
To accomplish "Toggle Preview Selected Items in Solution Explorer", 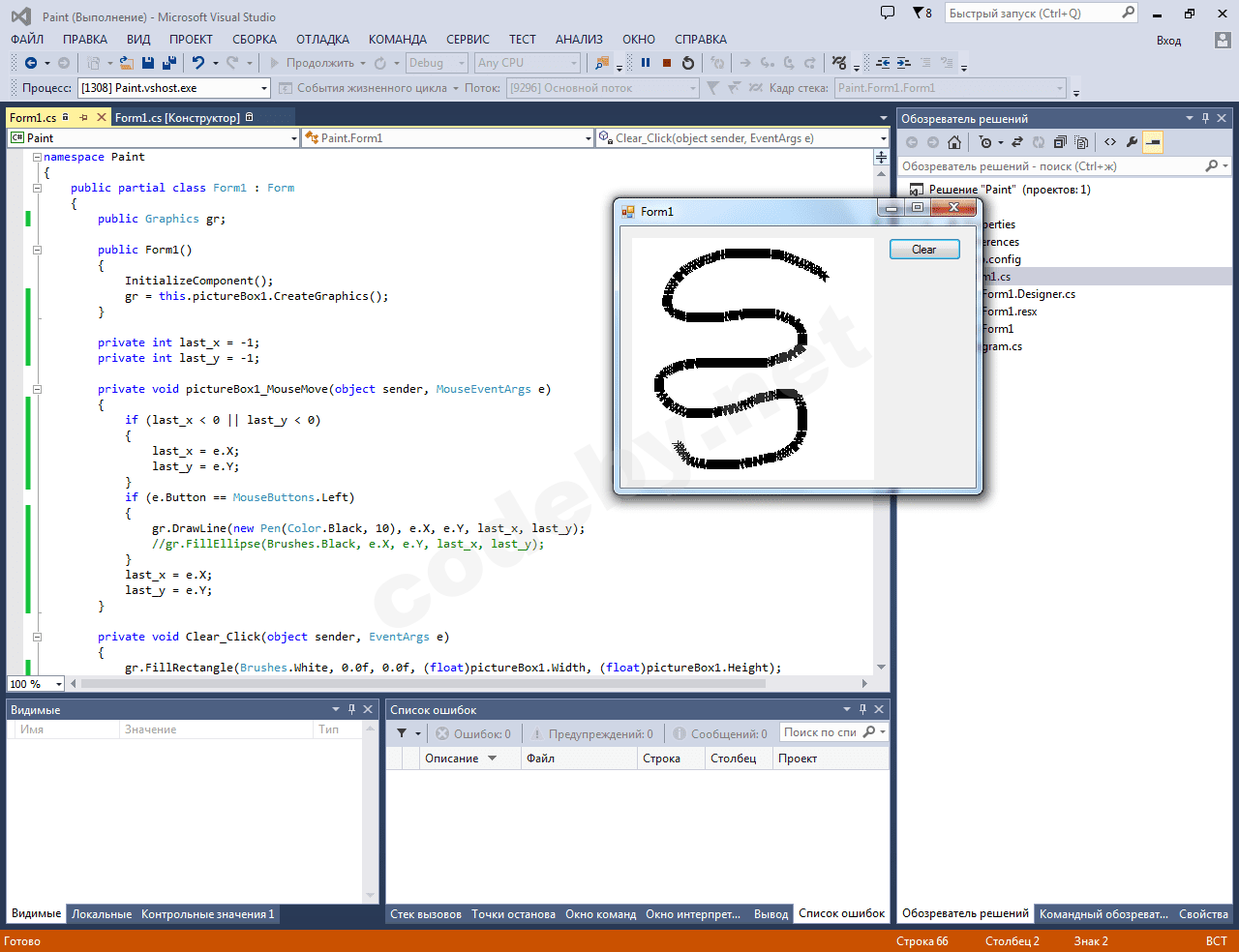I will pyautogui.click(x=1152, y=142).
